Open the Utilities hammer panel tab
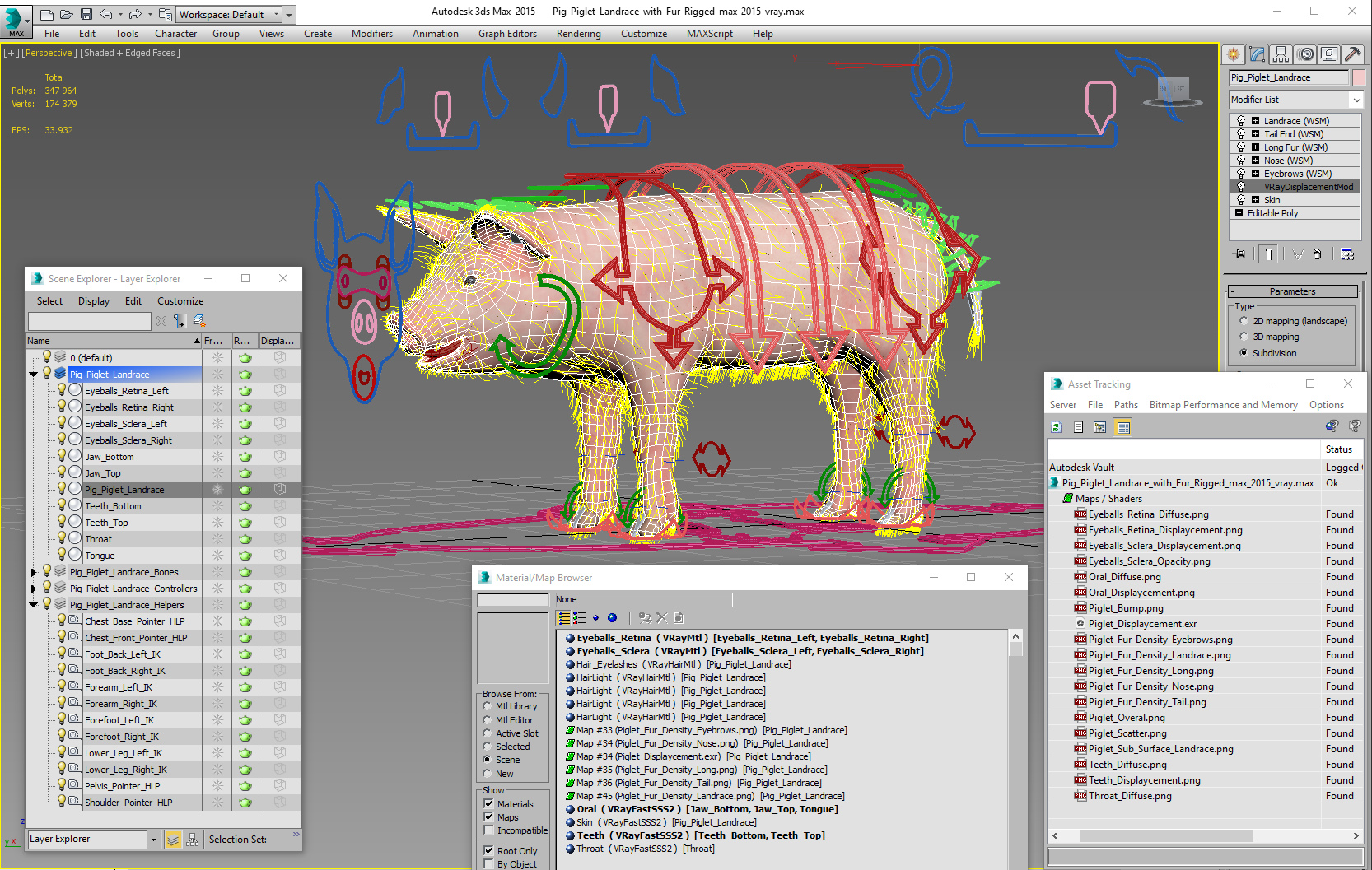 coord(1352,54)
